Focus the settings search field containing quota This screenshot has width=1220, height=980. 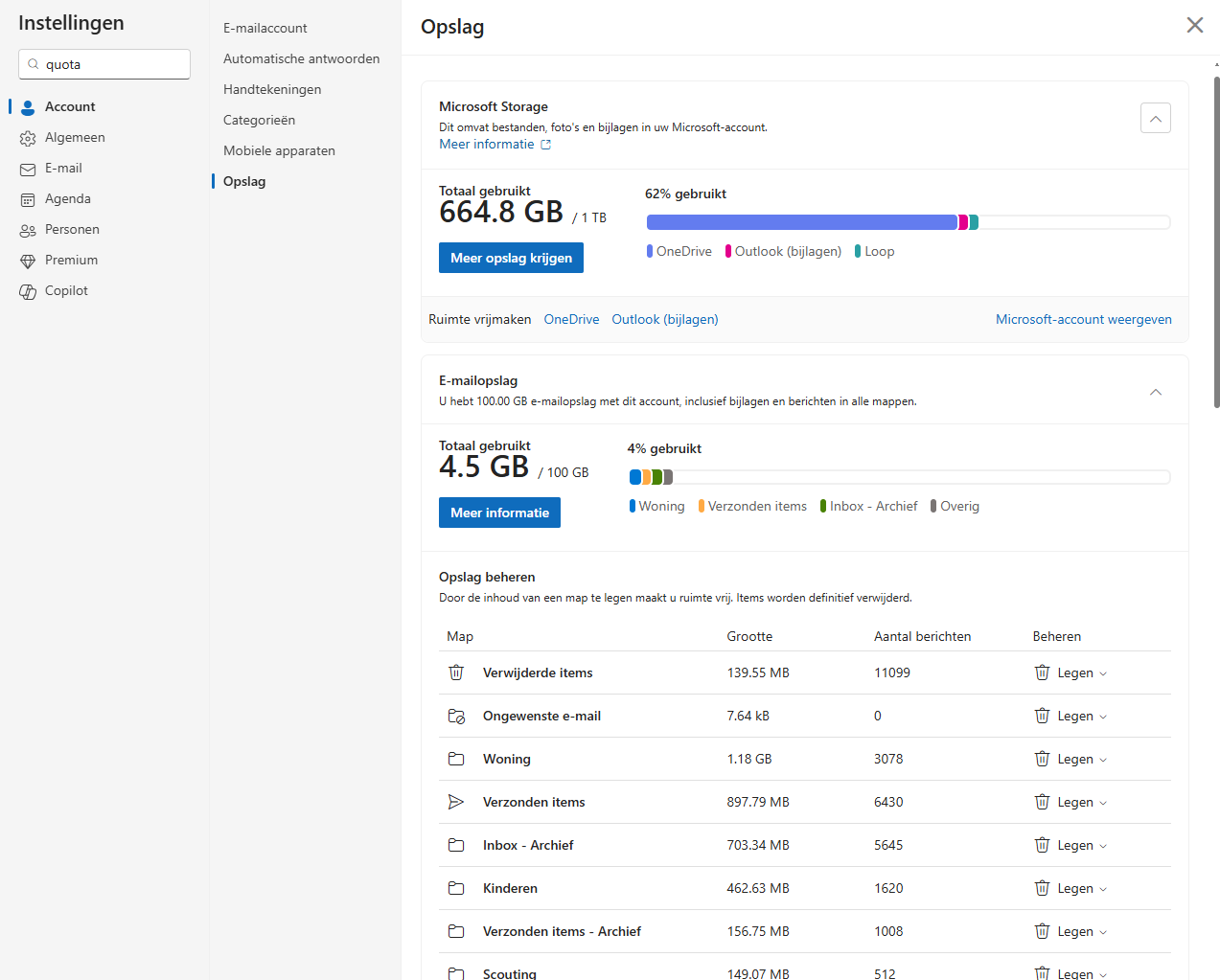point(104,64)
